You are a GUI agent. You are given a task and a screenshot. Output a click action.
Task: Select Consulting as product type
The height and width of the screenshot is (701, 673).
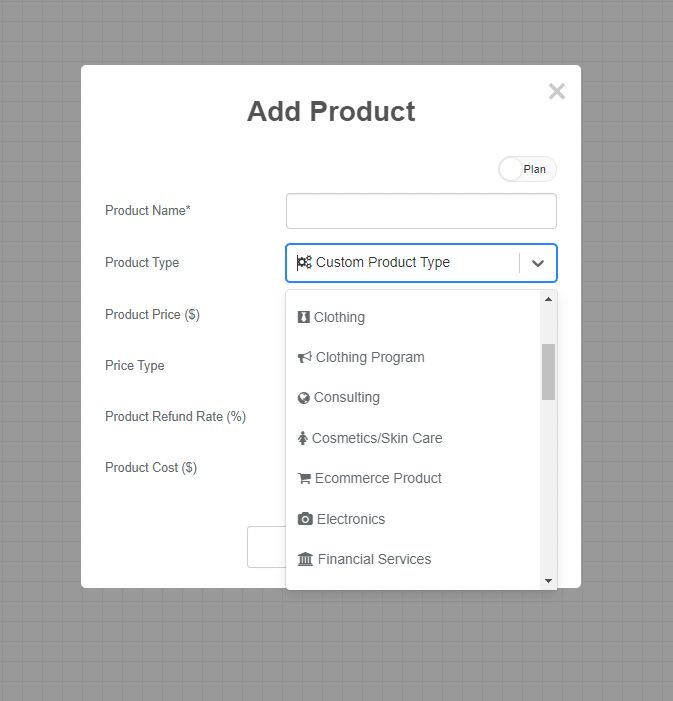413,397
